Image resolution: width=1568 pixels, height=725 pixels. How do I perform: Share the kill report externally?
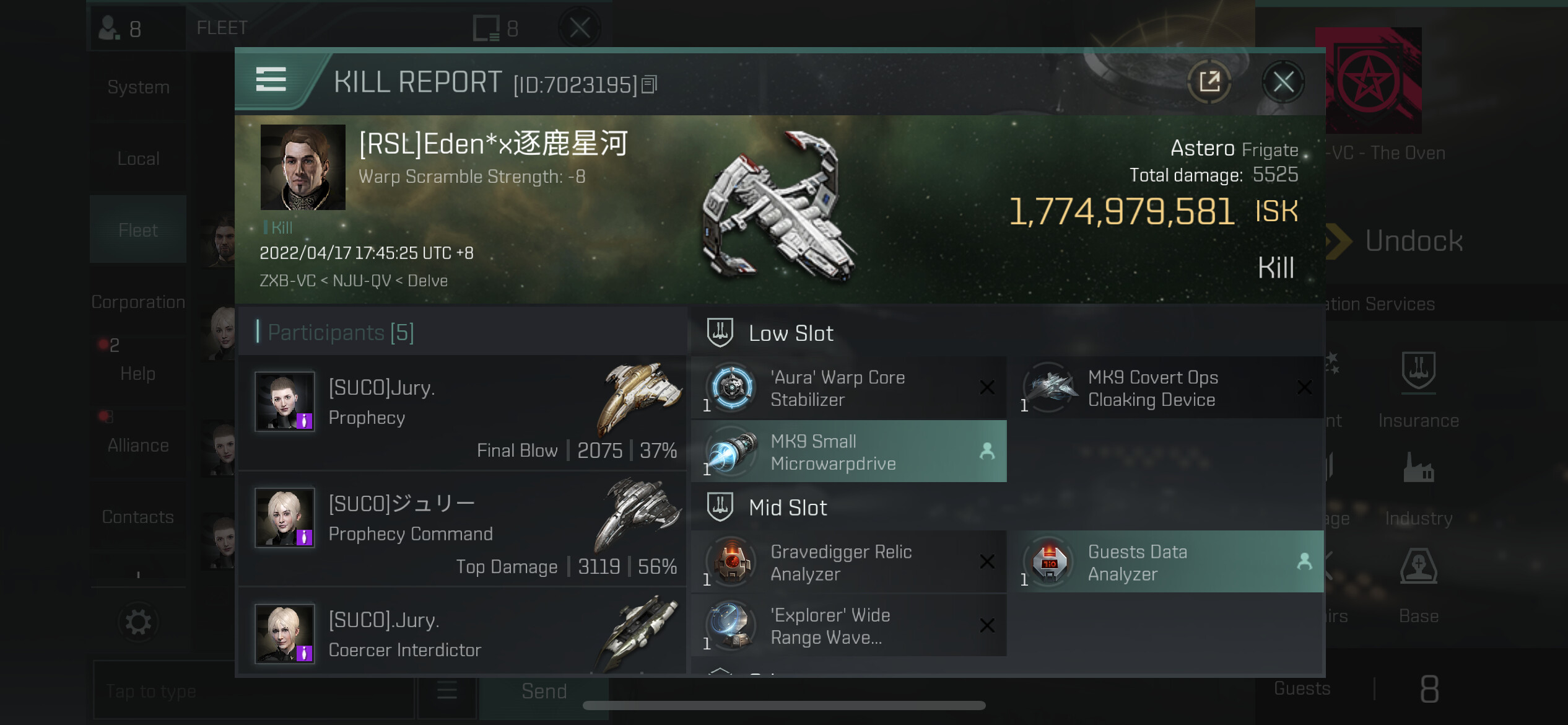[1209, 81]
